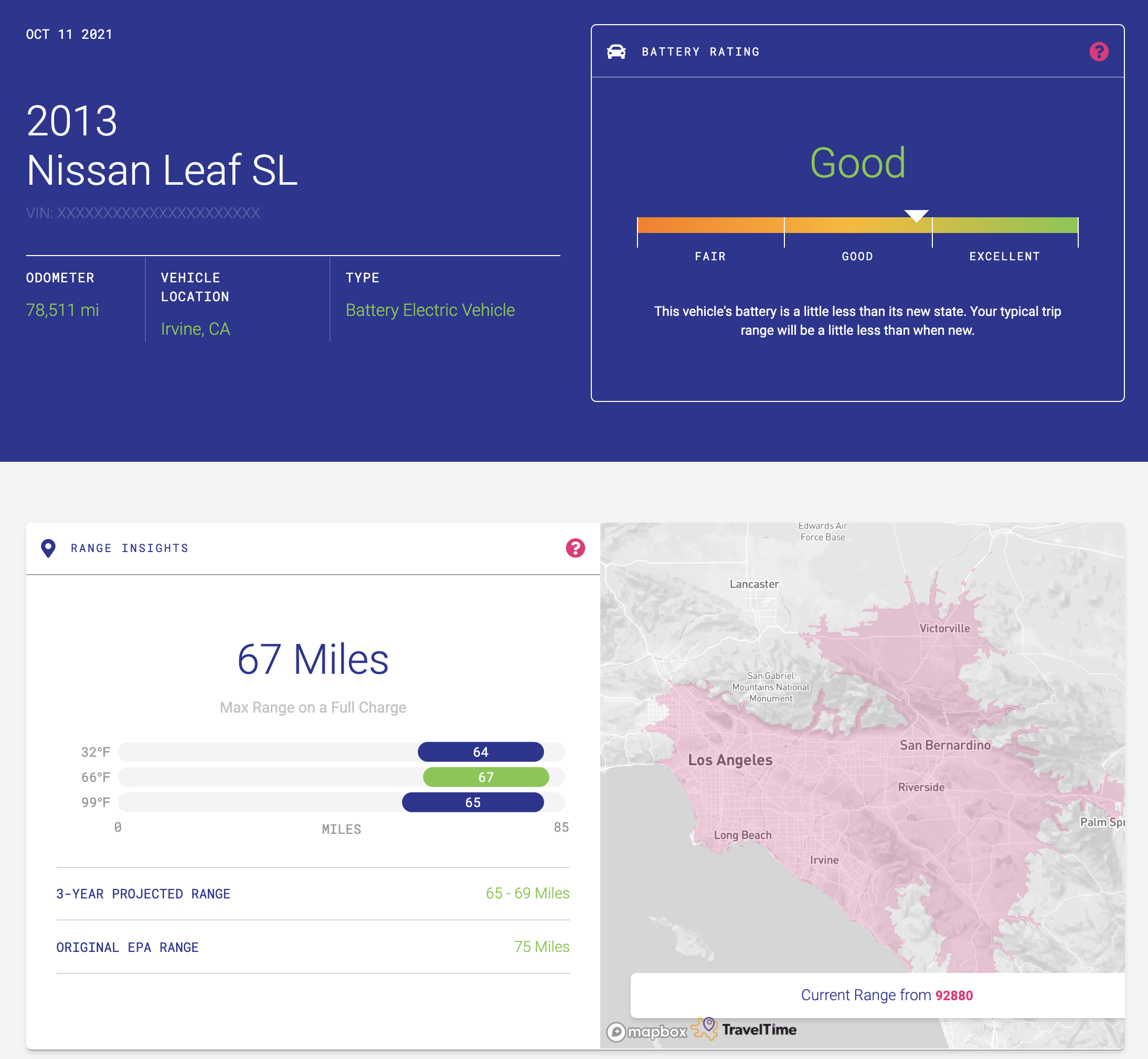
Task: Click 'Victorville' label on the map
Action: pos(944,628)
